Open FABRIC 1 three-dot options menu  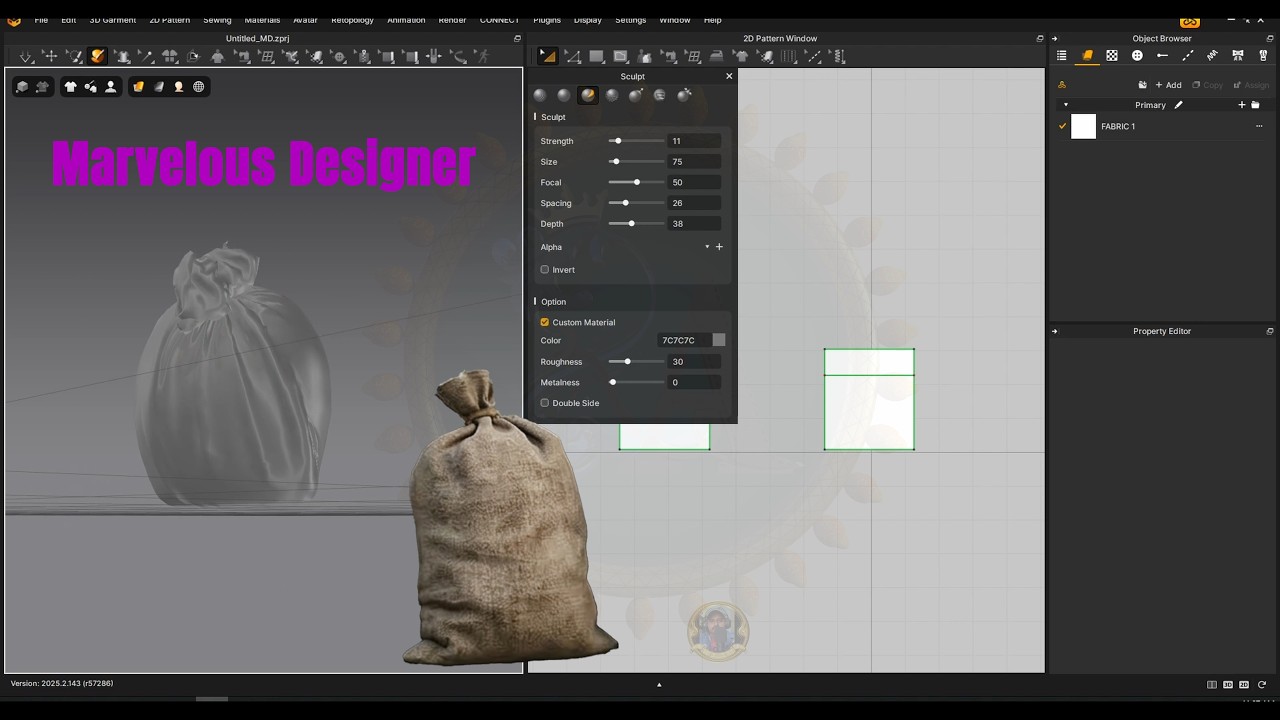tap(1259, 127)
